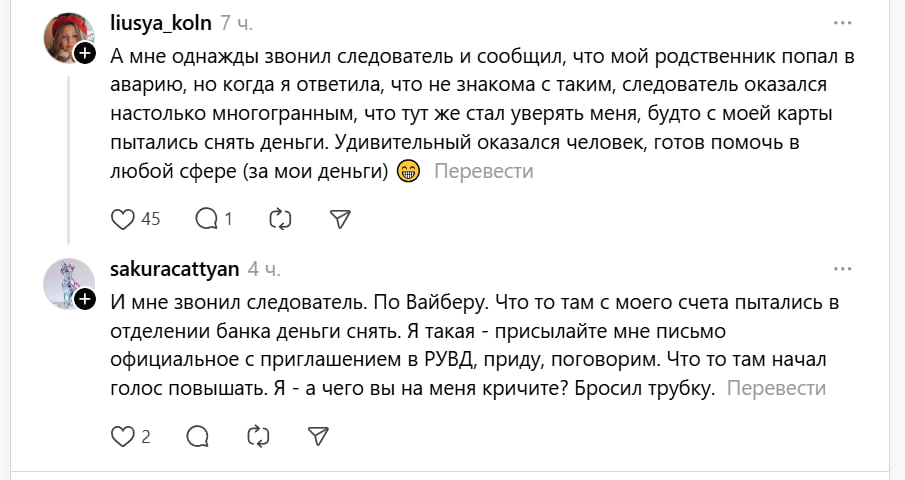This screenshot has height=480, width=905.
Task: Like sakuracattyan's comment with the heart
Action: coord(122,435)
